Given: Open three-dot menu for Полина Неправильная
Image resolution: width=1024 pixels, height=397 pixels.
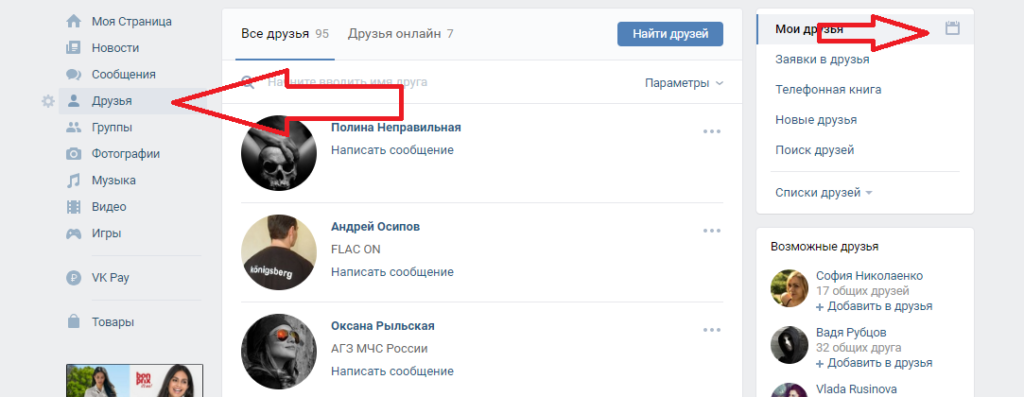Looking at the screenshot, I should pos(712,131).
